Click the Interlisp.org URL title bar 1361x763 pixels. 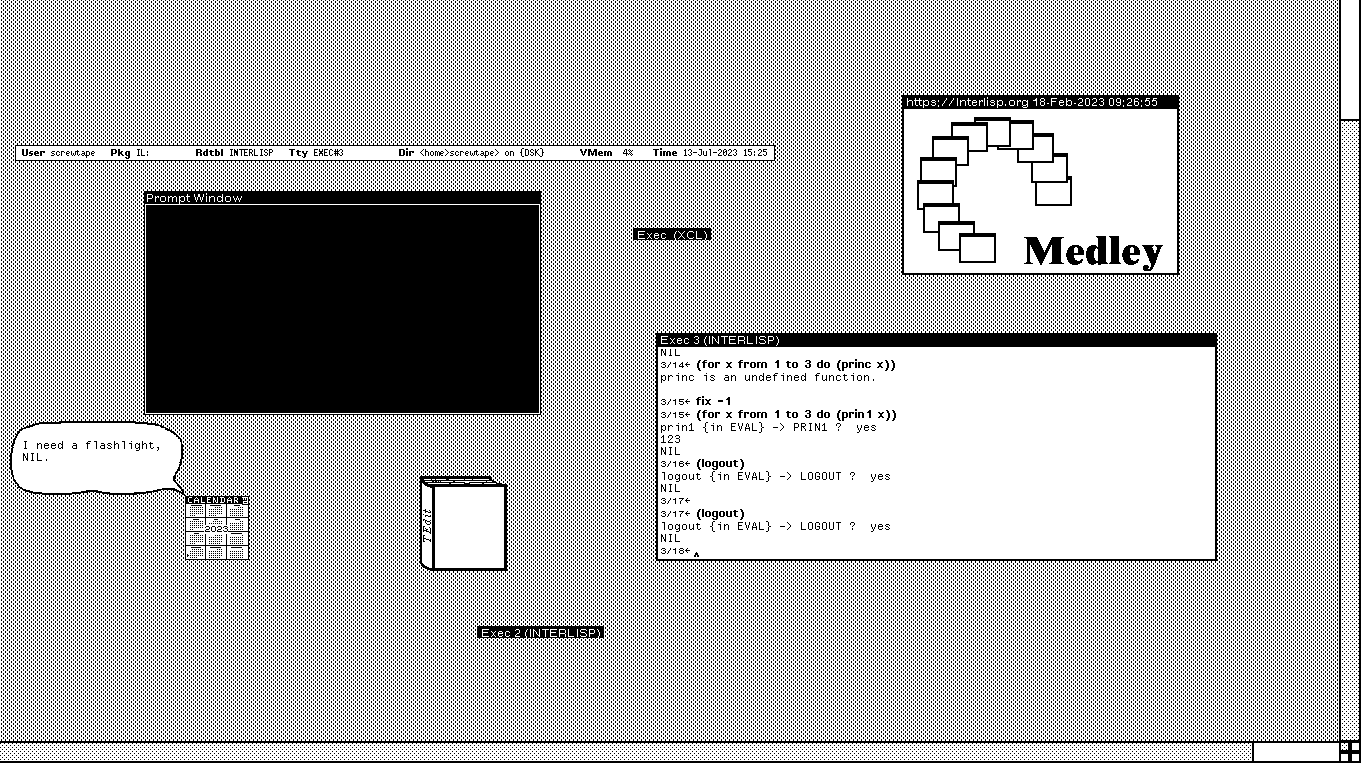[1040, 102]
